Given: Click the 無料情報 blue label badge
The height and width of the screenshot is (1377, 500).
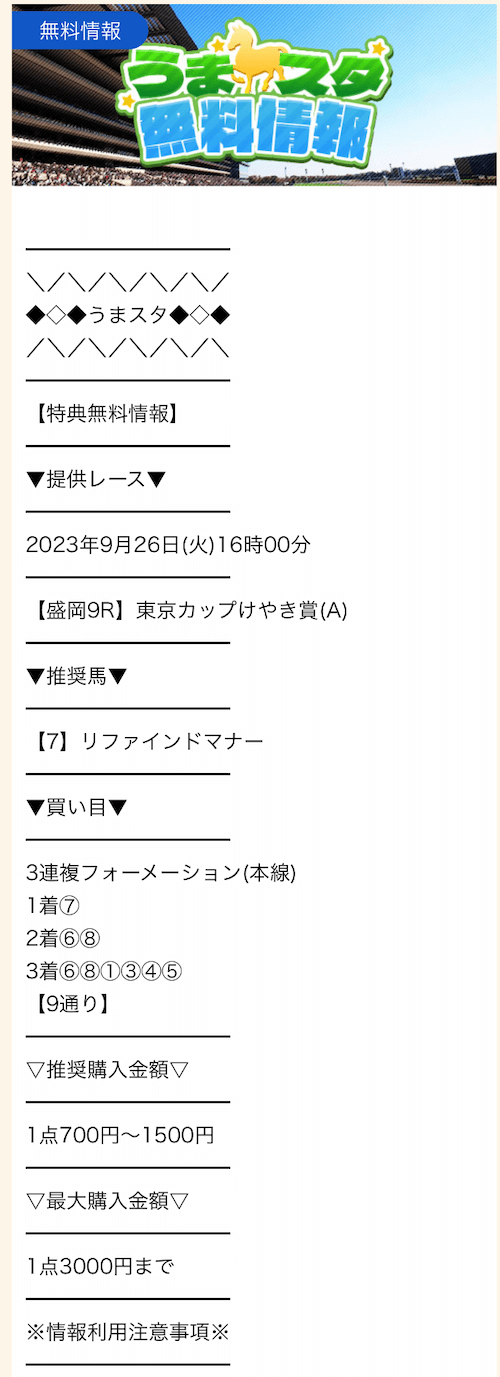Looking at the screenshot, I should pos(80,31).
